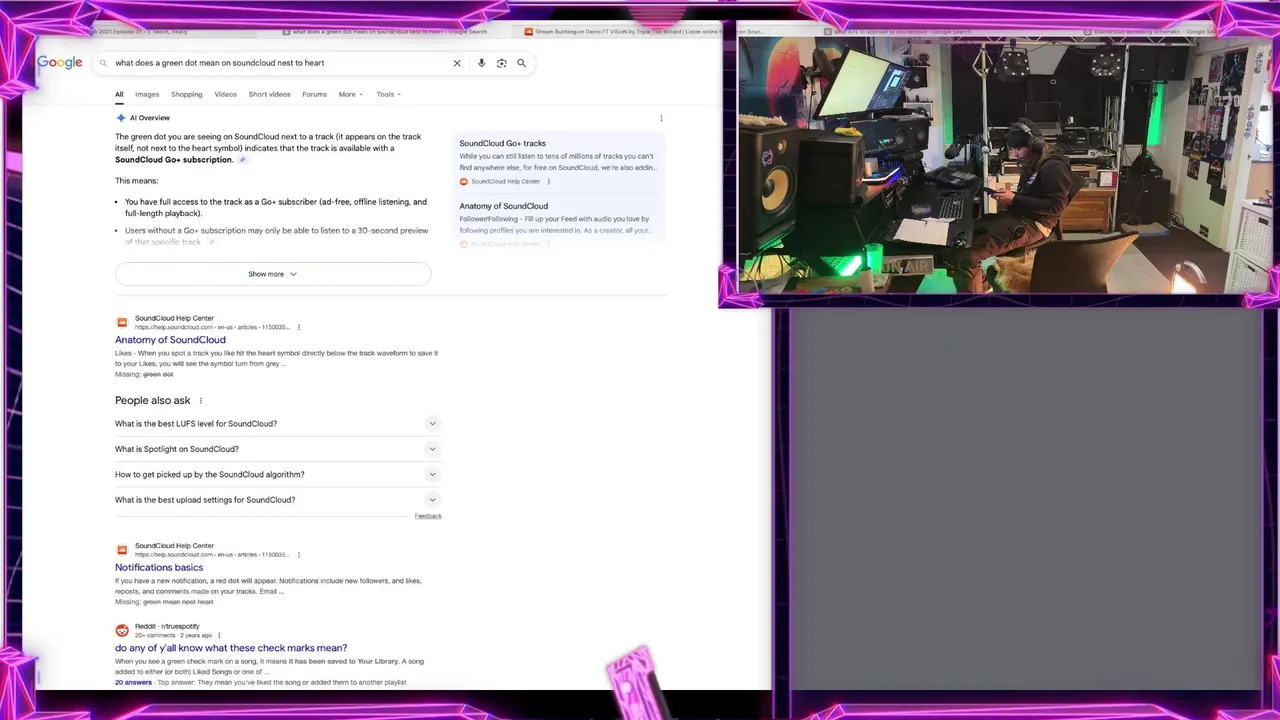Switch to the Shopping tab
Image resolution: width=1280 pixels, height=720 pixels.
(187, 94)
